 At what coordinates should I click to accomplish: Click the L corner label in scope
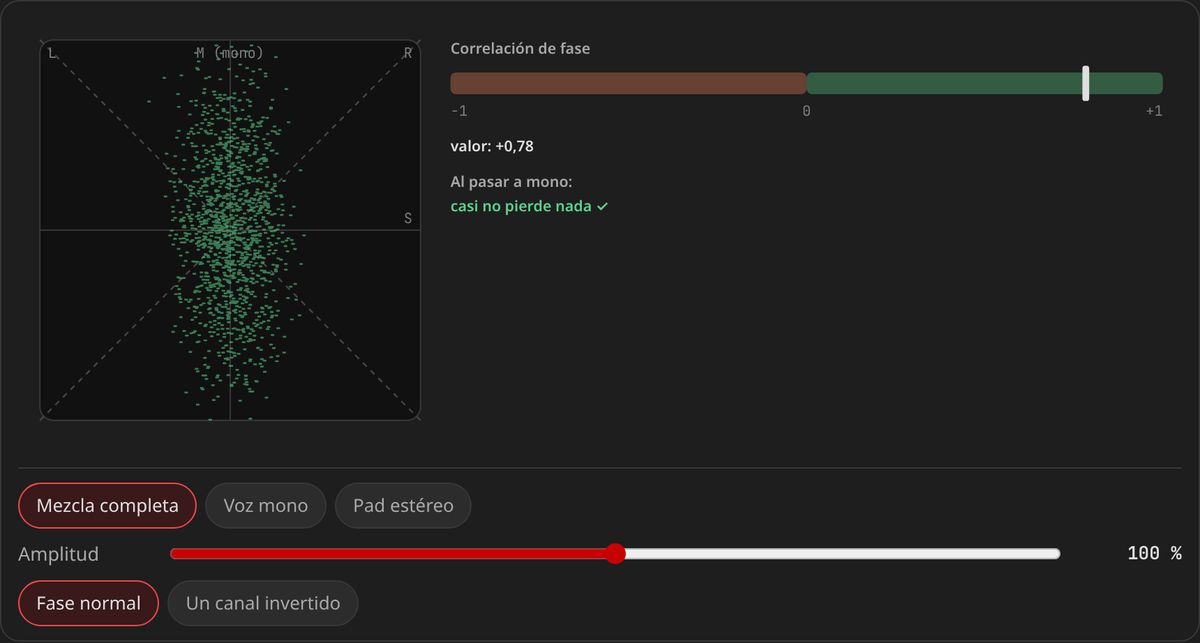[x=52, y=53]
